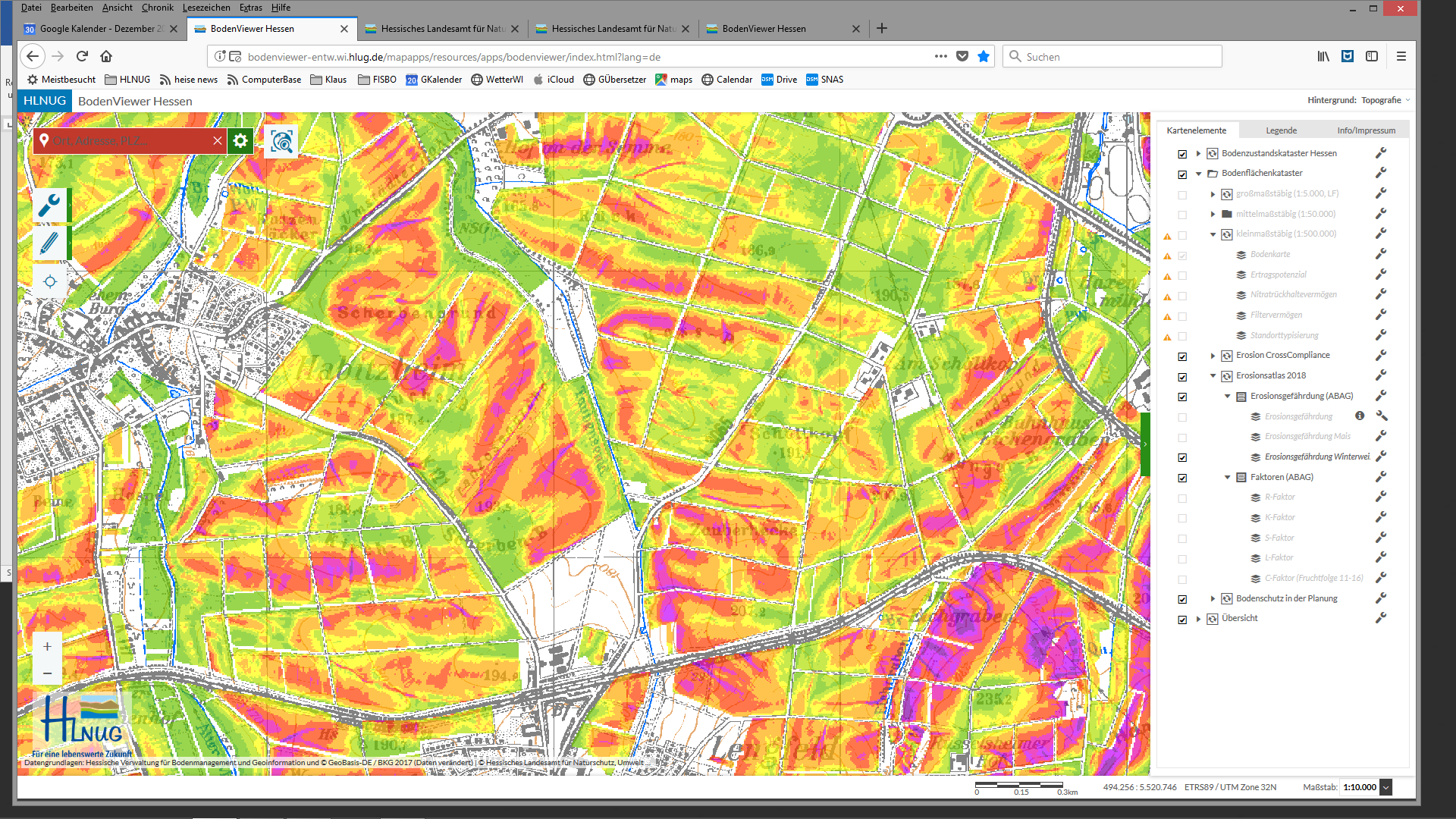Expand Bodenschutz in der Planung node
This screenshot has width=1456, height=819.
point(1213,599)
